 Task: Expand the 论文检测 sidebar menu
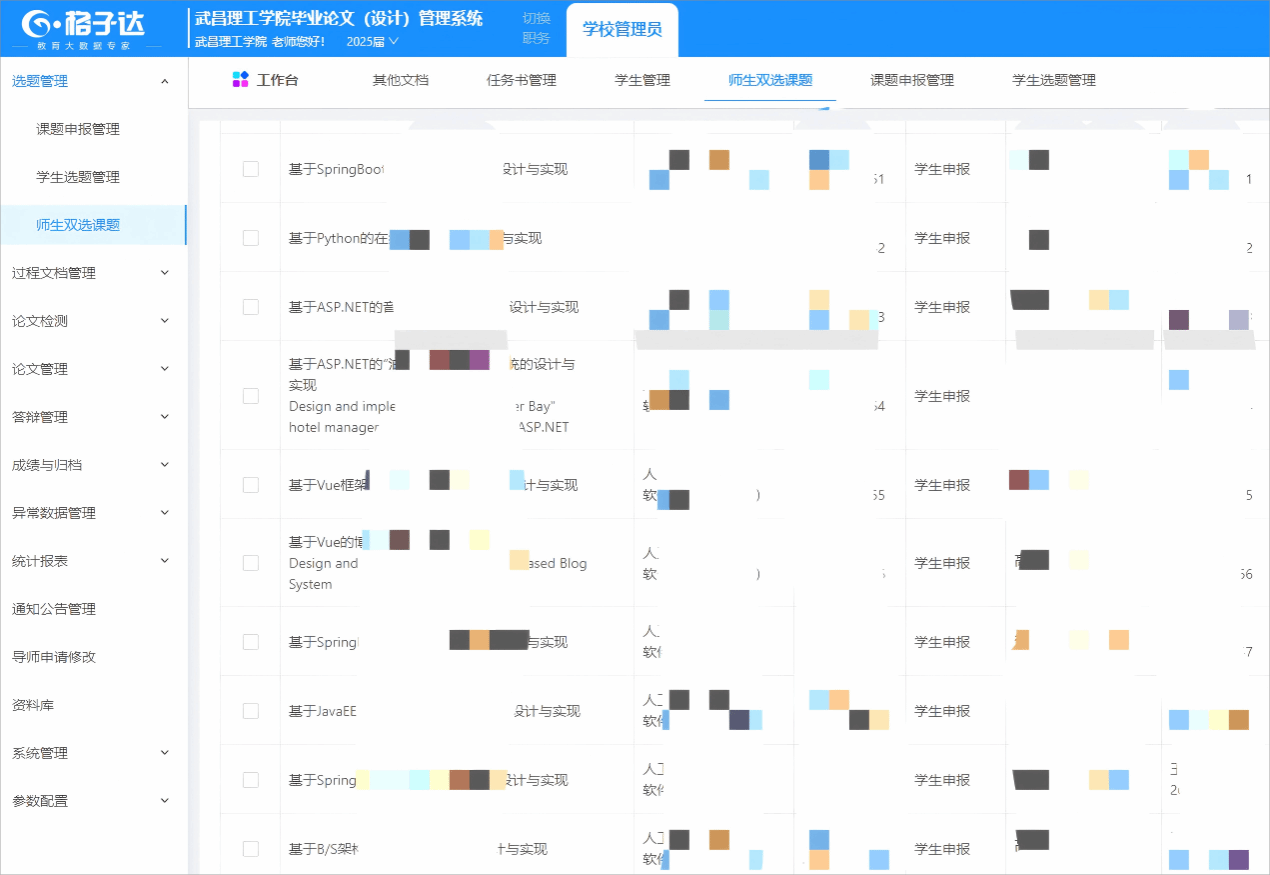pyautogui.click(x=165, y=321)
